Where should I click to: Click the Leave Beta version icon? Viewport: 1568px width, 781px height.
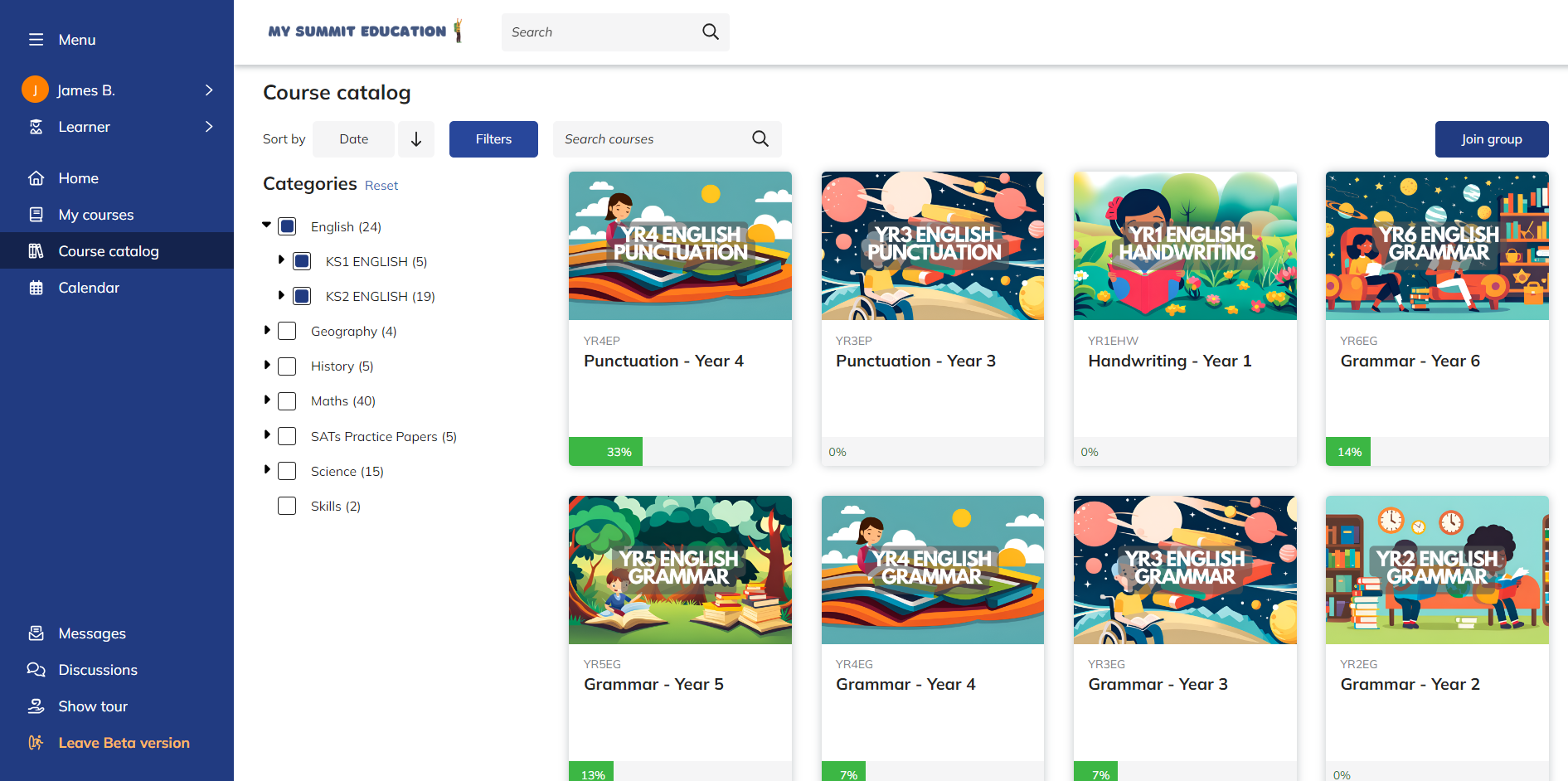[36, 743]
